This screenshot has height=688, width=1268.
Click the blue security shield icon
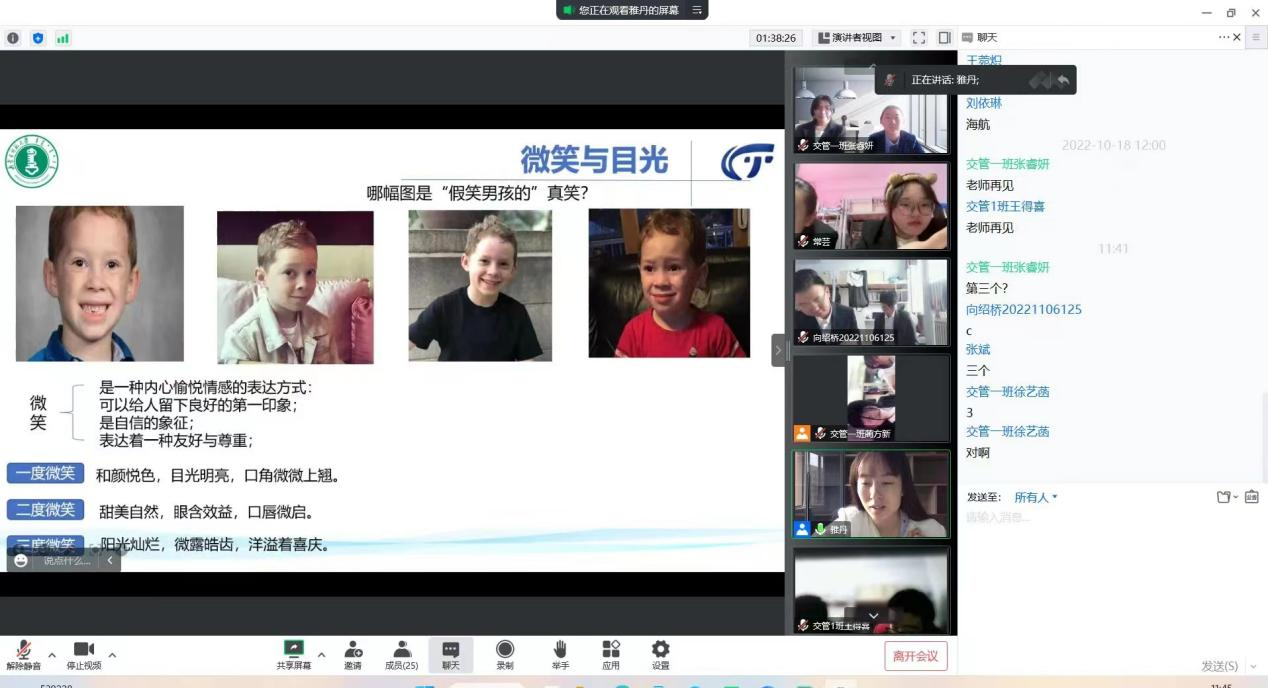38,38
